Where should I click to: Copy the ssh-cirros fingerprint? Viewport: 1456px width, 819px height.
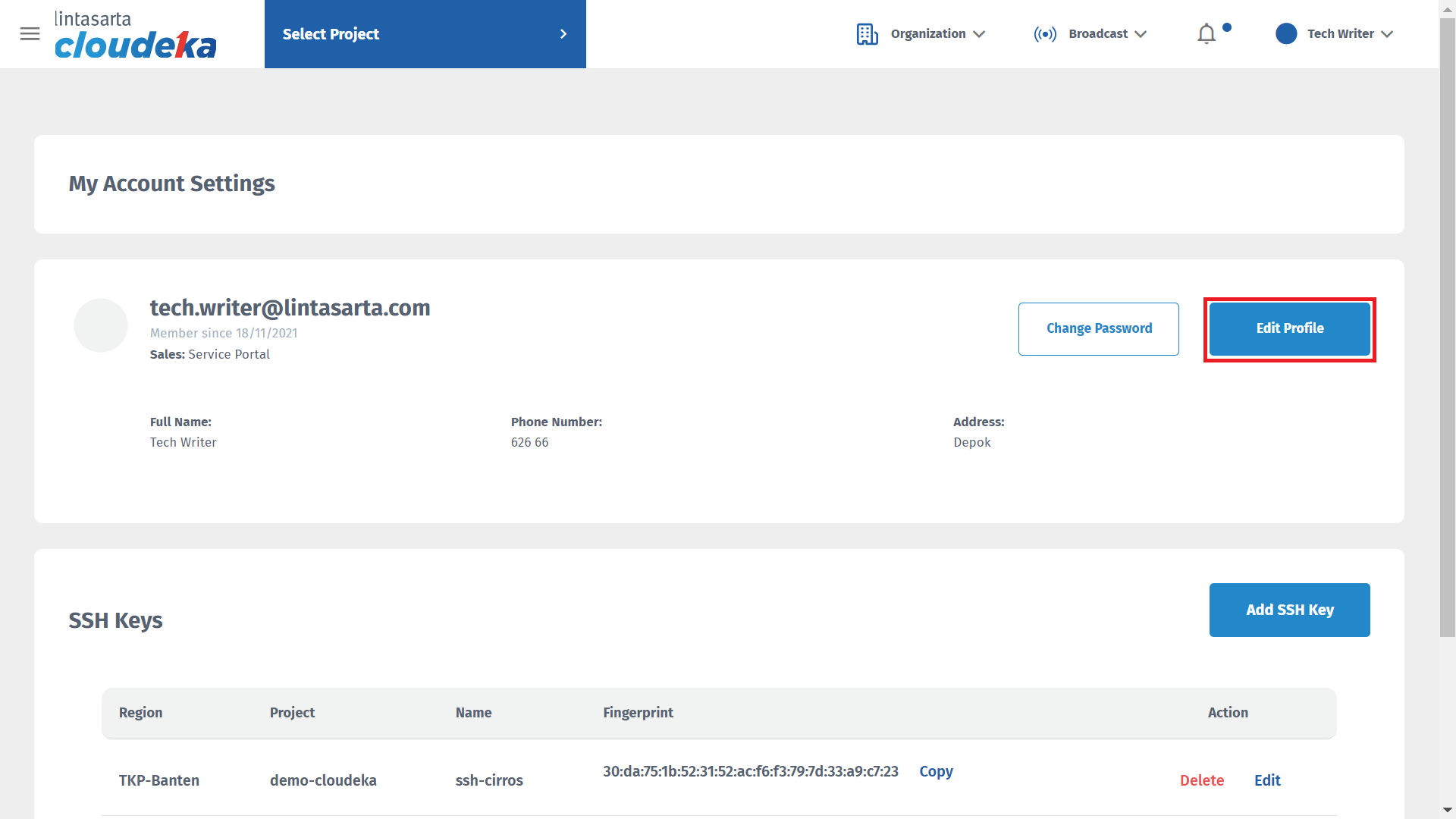coord(936,771)
